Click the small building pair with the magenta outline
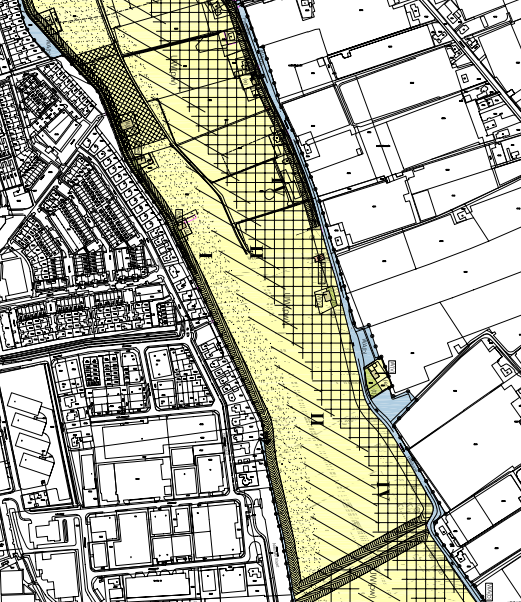521x602 pixels. point(184,223)
